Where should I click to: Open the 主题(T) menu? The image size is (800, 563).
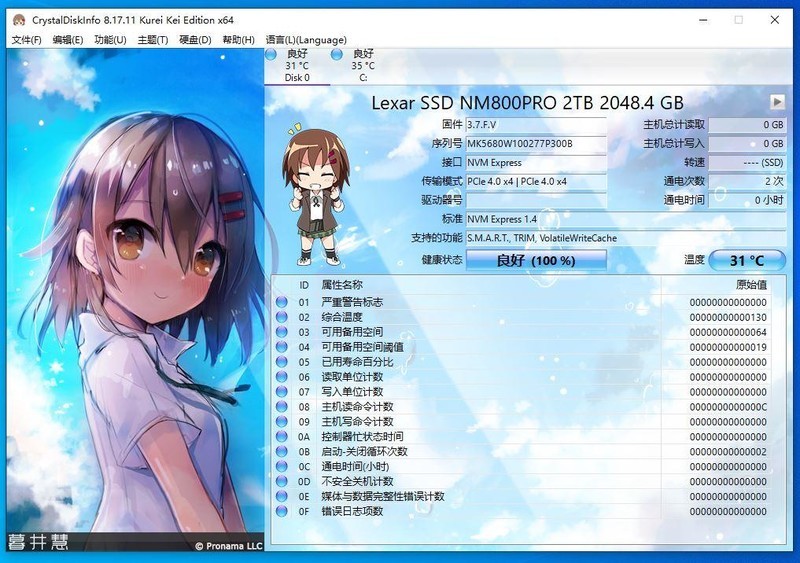point(153,40)
